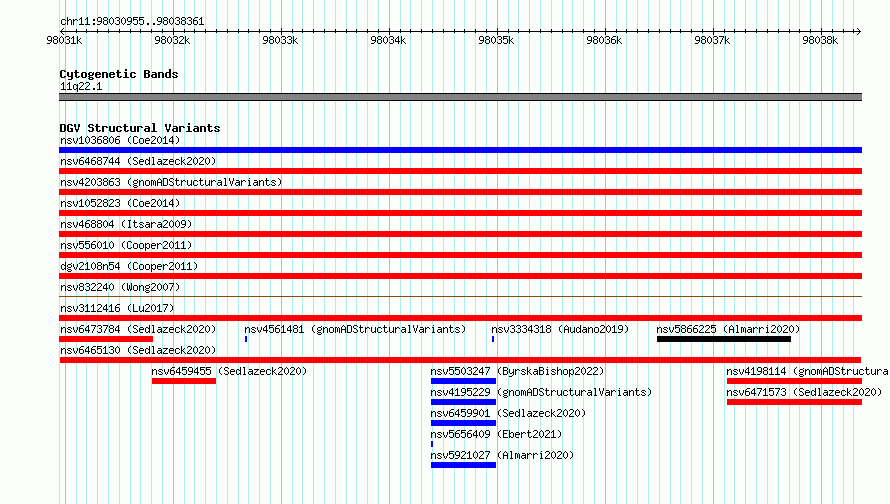Image resolution: width=890 pixels, height=504 pixels.
Task: Select the short red nsv6459455 bar
Action: coord(184,381)
